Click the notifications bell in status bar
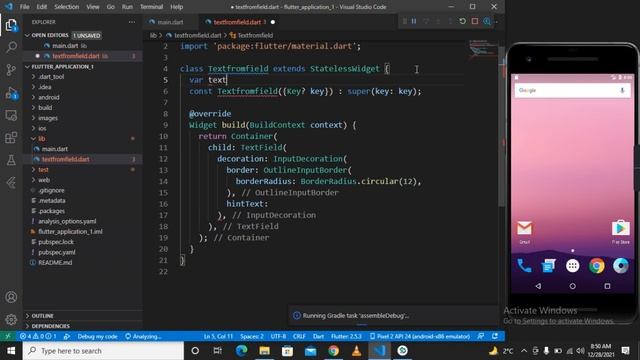This screenshot has height=360, width=640. pyautogui.click(x=495, y=336)
